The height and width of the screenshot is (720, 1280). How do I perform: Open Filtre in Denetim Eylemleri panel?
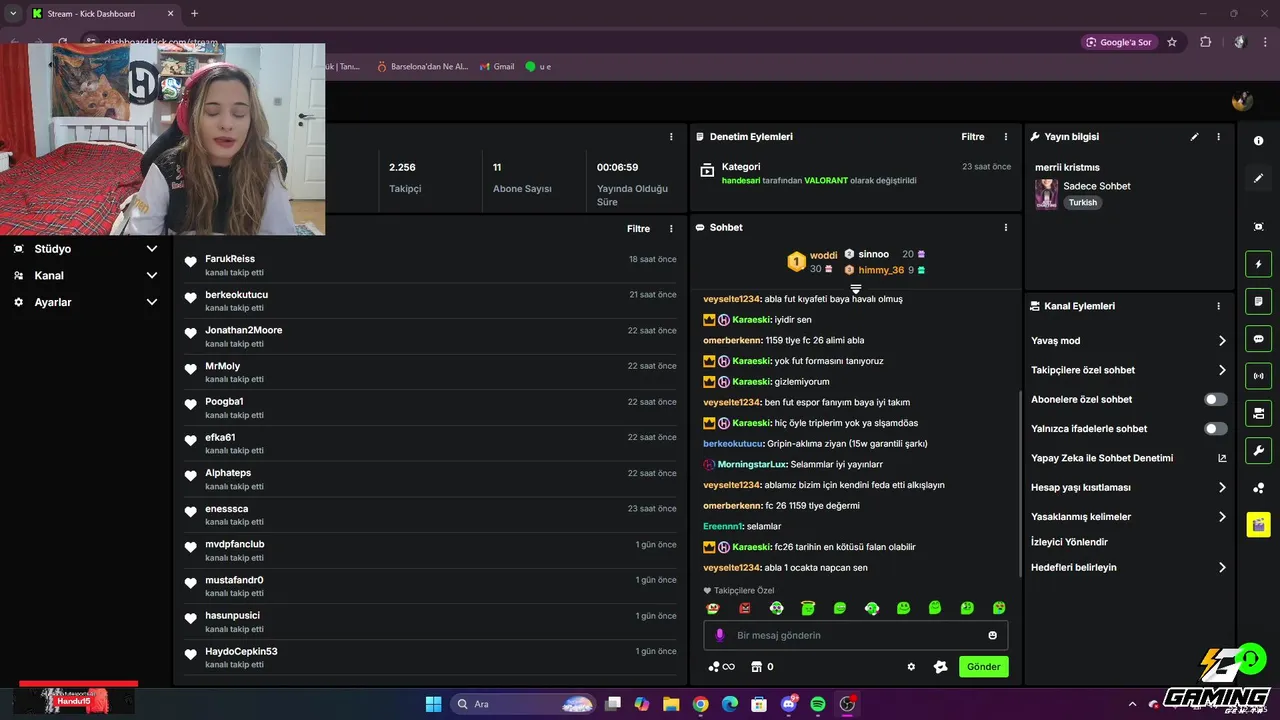pyautogui.click(x=973, y=137)
